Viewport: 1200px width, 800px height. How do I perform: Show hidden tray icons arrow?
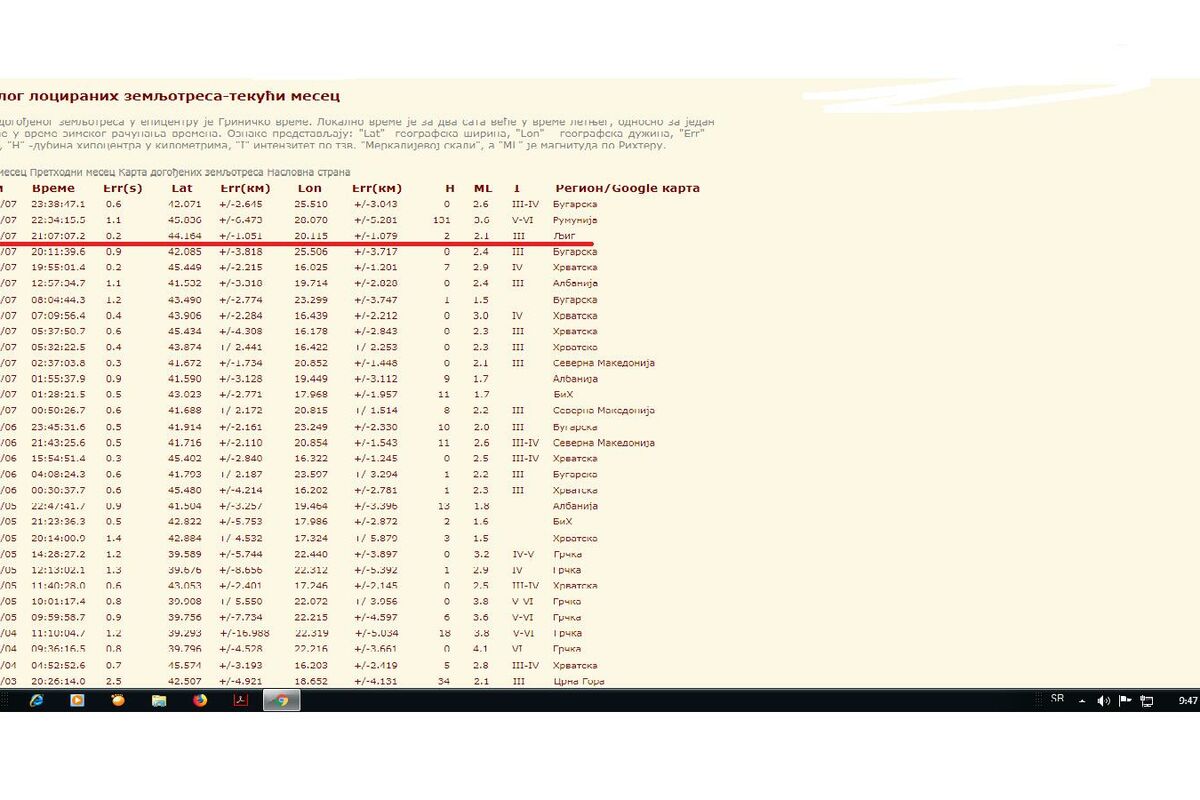pyautogui.click(x=1082, y=701)
